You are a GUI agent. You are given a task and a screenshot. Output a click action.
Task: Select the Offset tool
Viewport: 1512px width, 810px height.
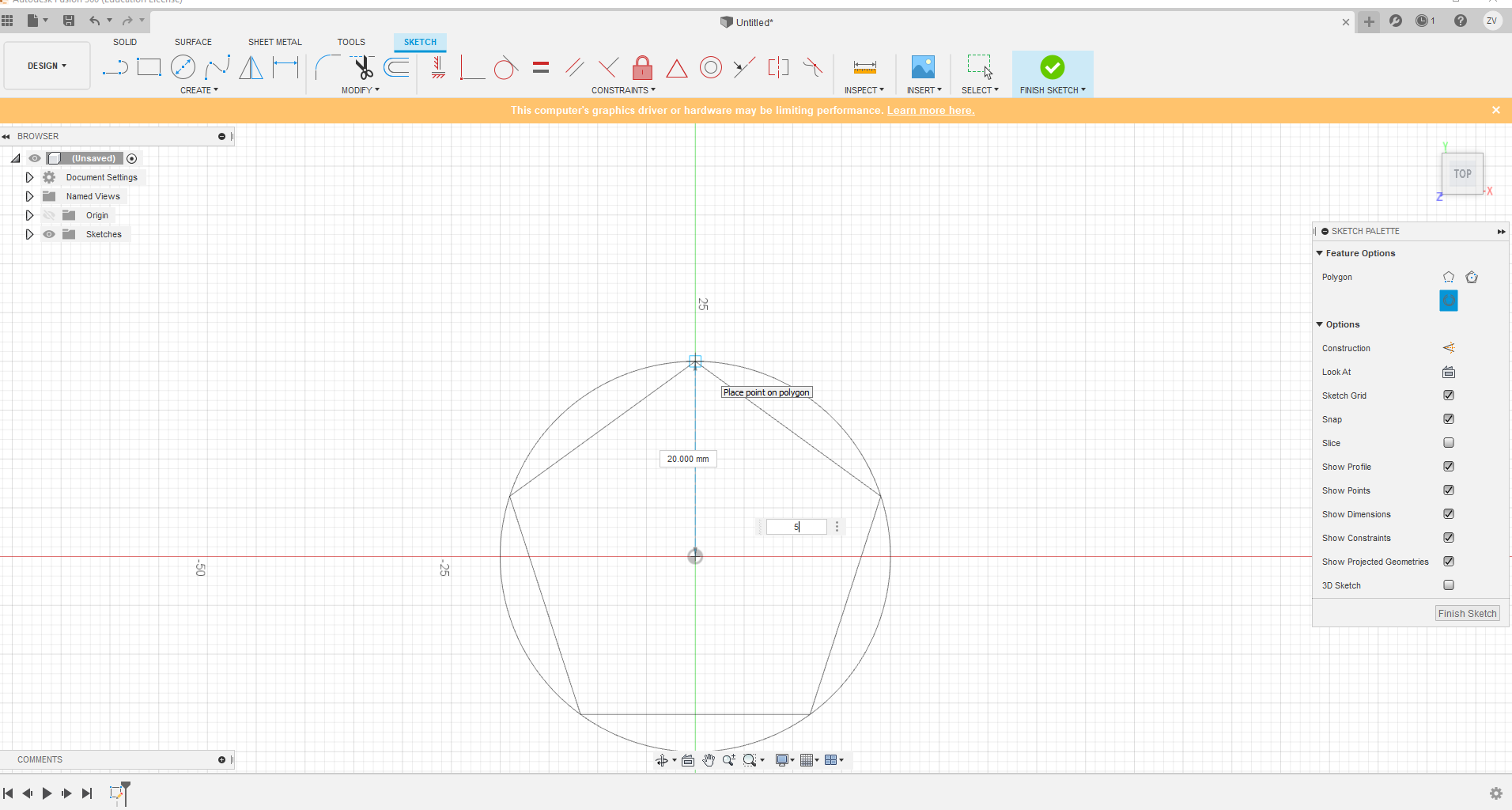click(x=397, y=67)
